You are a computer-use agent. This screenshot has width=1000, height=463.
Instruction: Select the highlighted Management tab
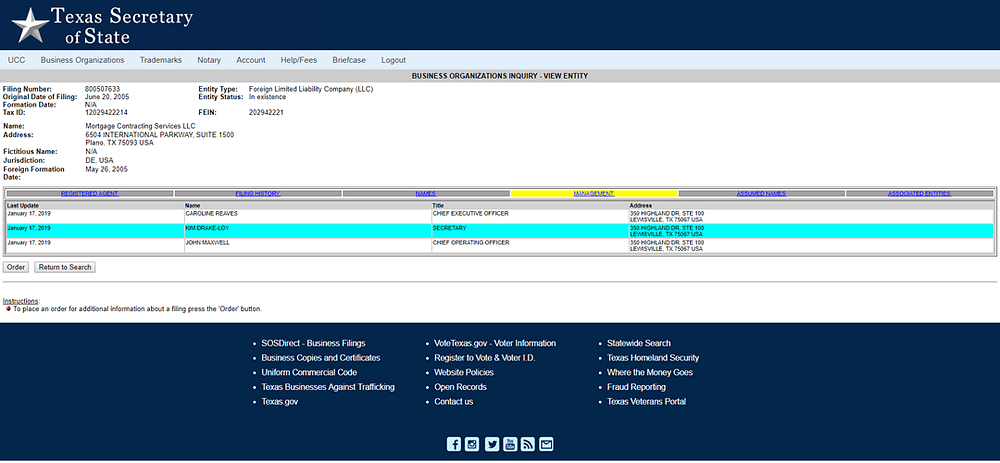pos(594,193)
